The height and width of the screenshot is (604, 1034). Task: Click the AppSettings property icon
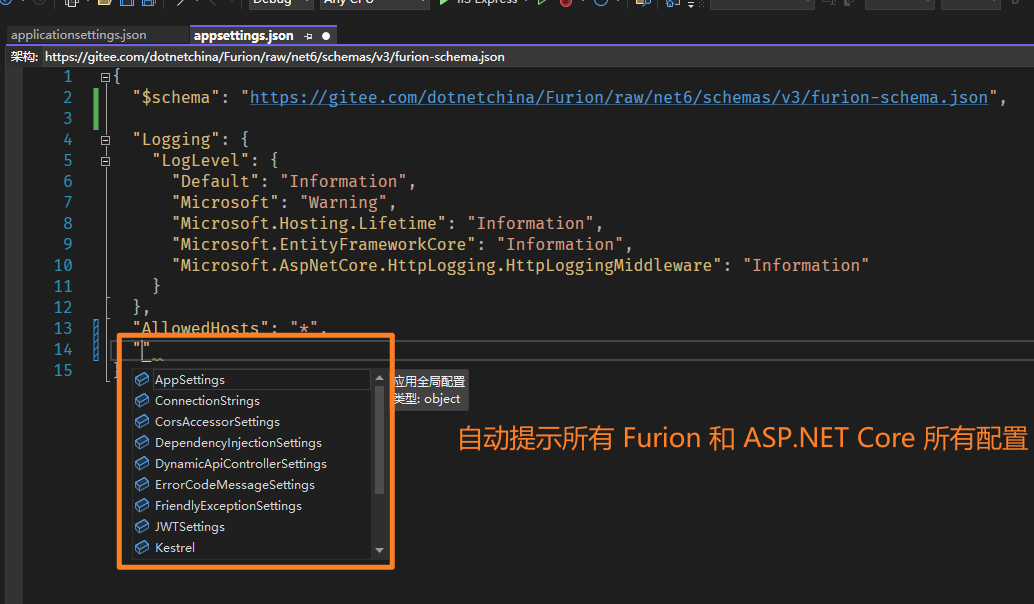(x=142, y=380)
